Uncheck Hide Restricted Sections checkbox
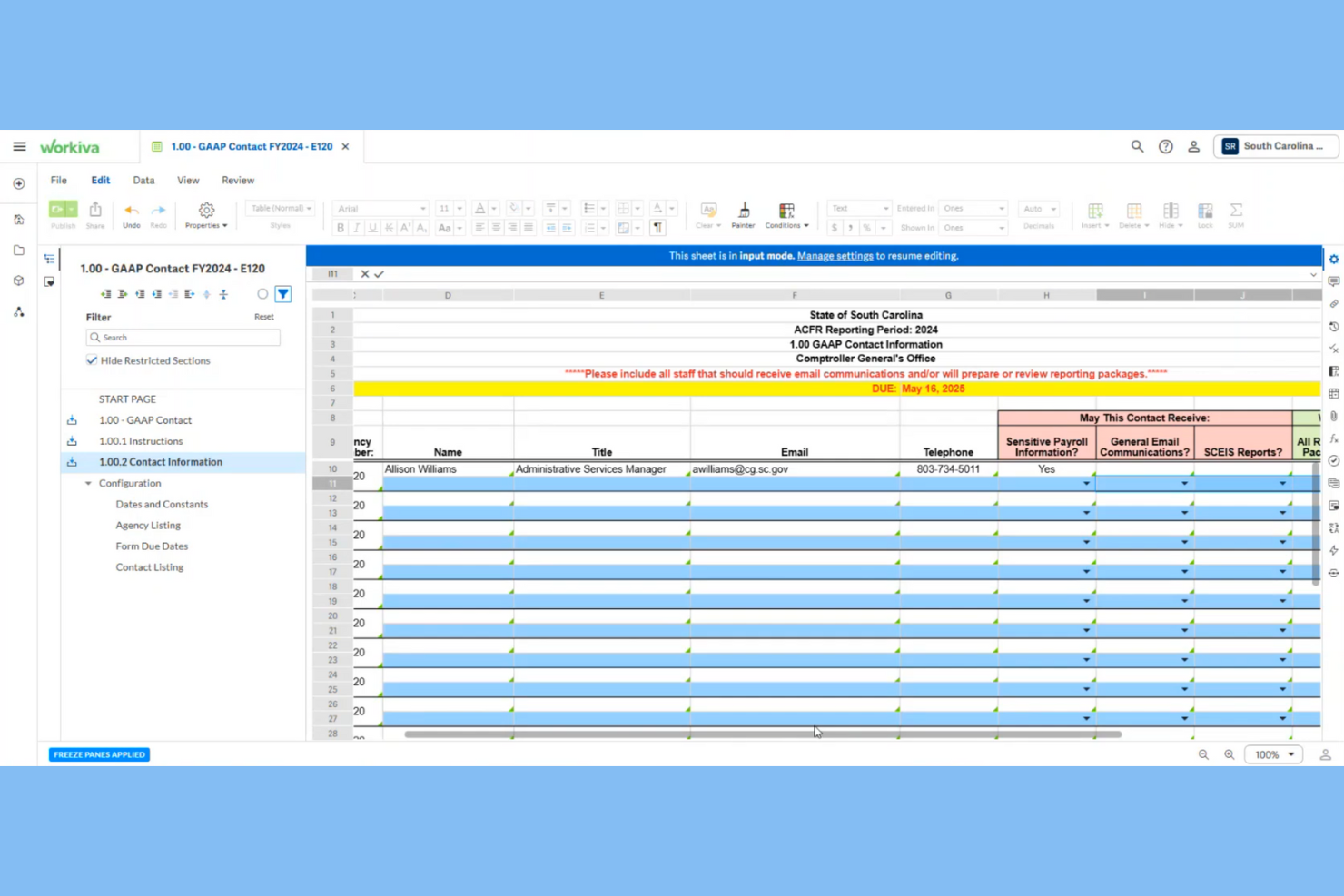The height and width of the screenshot is (896, 1344). (92, 360)
